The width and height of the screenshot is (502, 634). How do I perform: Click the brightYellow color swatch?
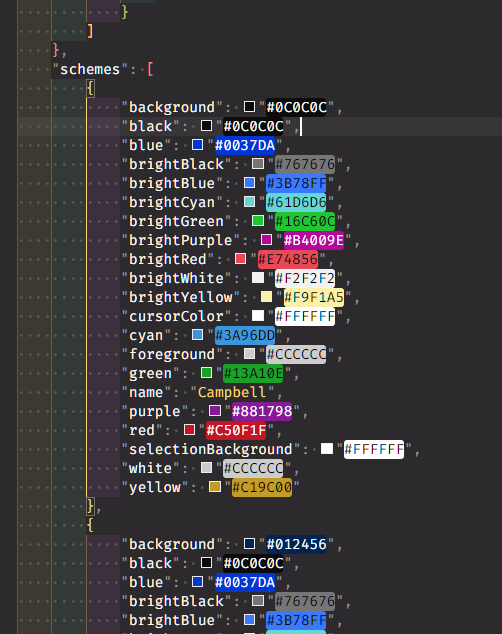click(x=266, y=297)
